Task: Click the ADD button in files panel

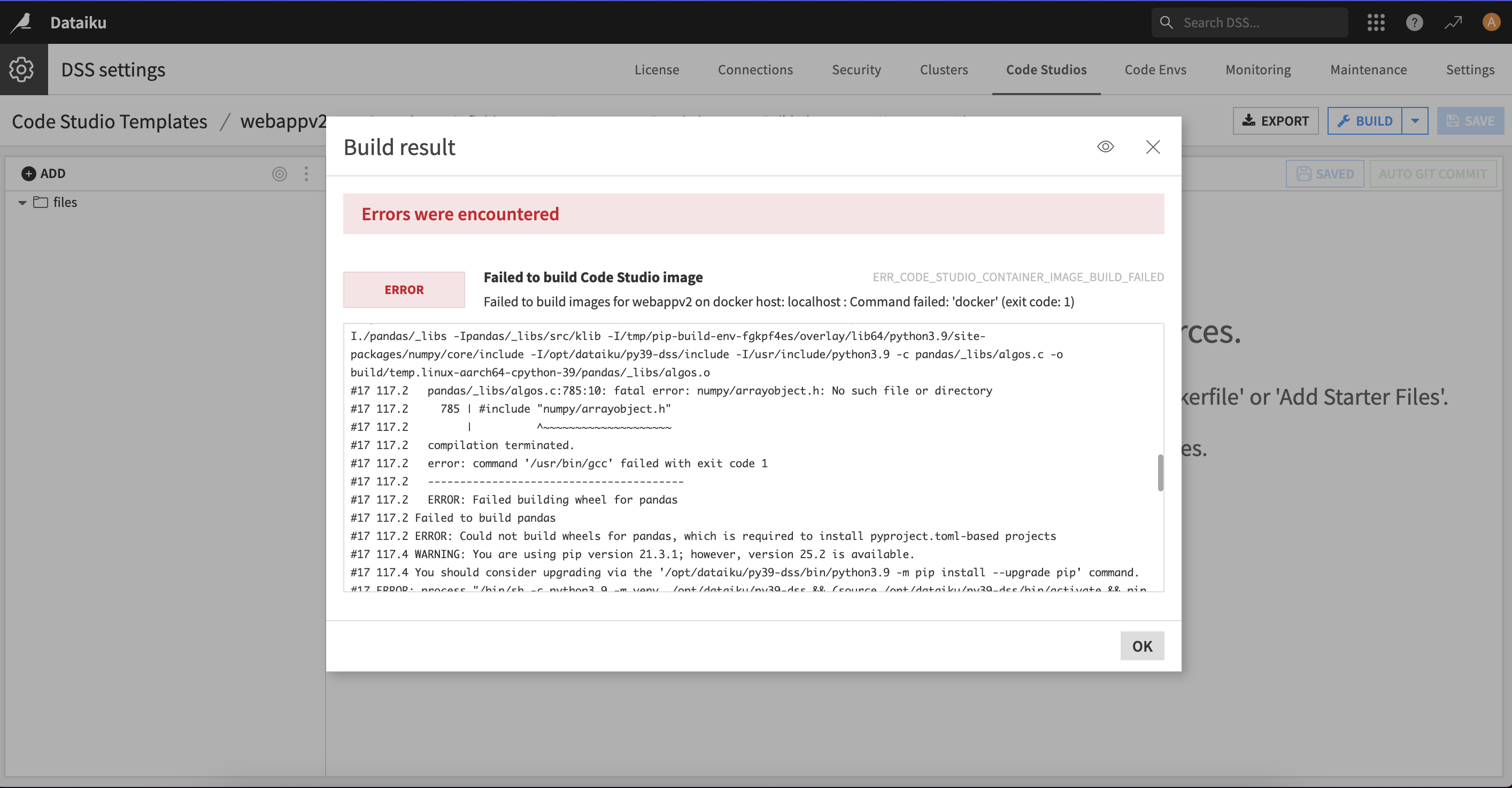Action: pyautogui.click(x=43, y=174)
